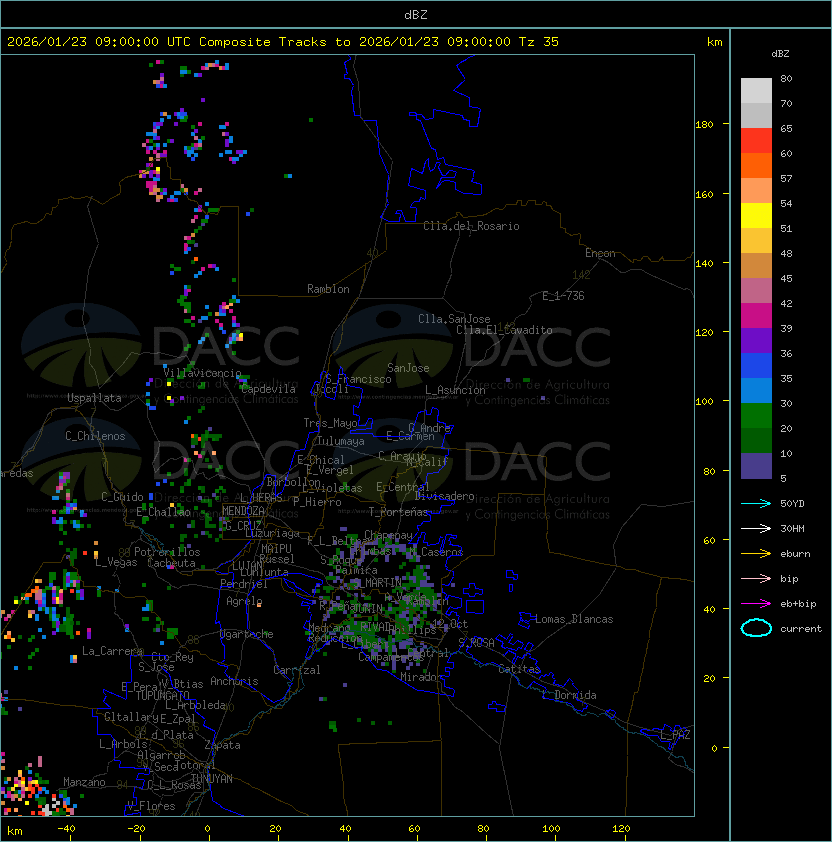Click the Divisadero place label
Image resolution: width=832 pixels, height=842 pixels.
[x=444, y=496]
